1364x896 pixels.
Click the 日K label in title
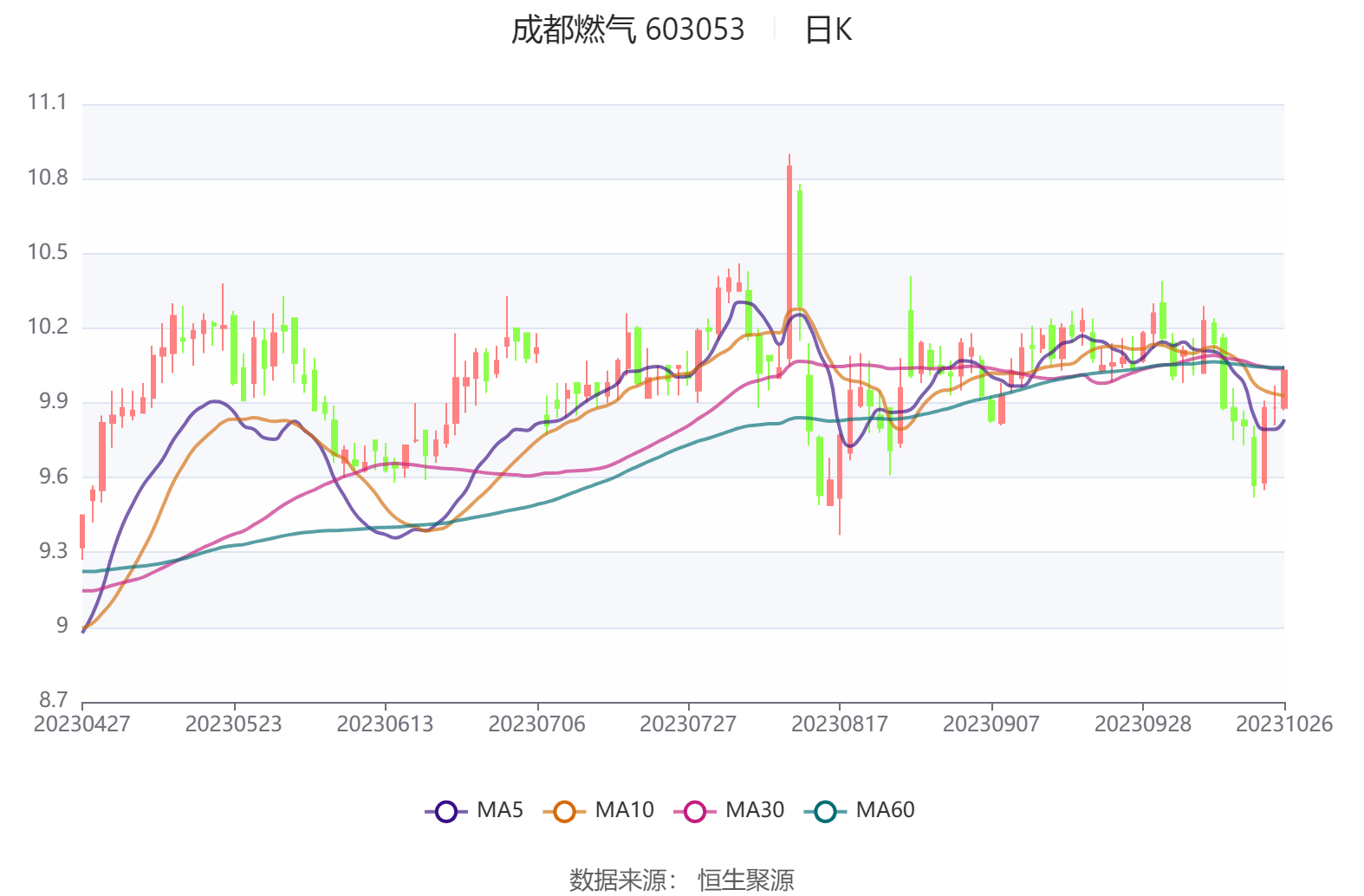(x=828, y=30)
